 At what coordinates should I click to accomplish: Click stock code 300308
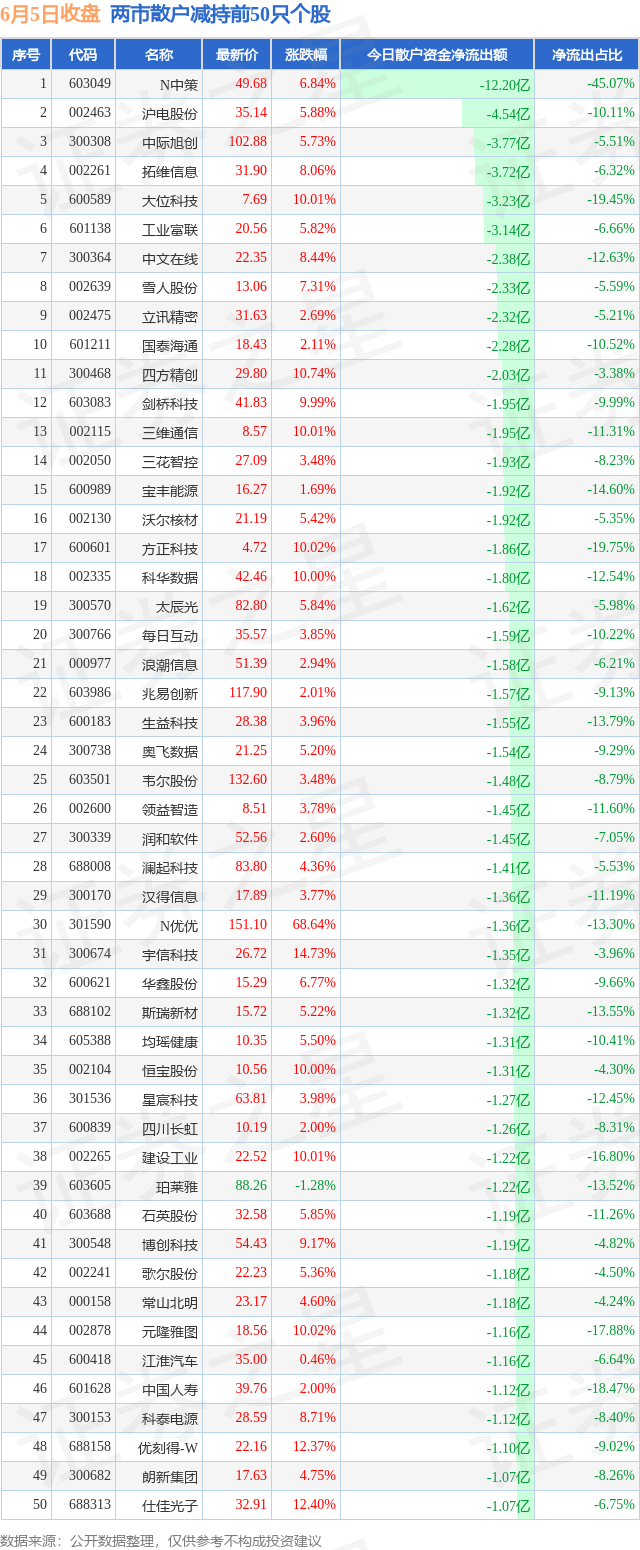[x=89, y=142]
